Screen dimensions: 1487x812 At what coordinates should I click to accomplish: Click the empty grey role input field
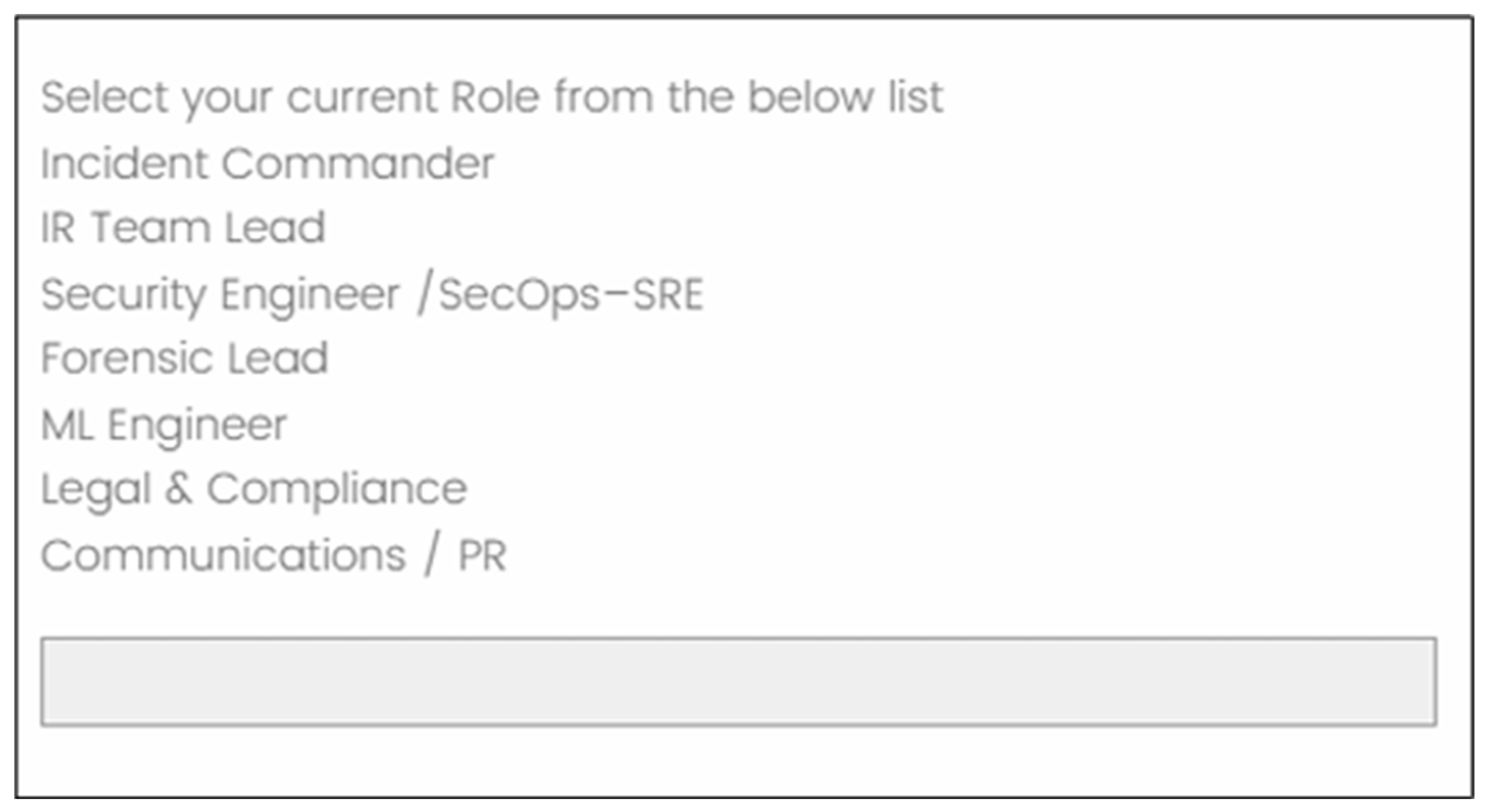[x=738, y=682]
